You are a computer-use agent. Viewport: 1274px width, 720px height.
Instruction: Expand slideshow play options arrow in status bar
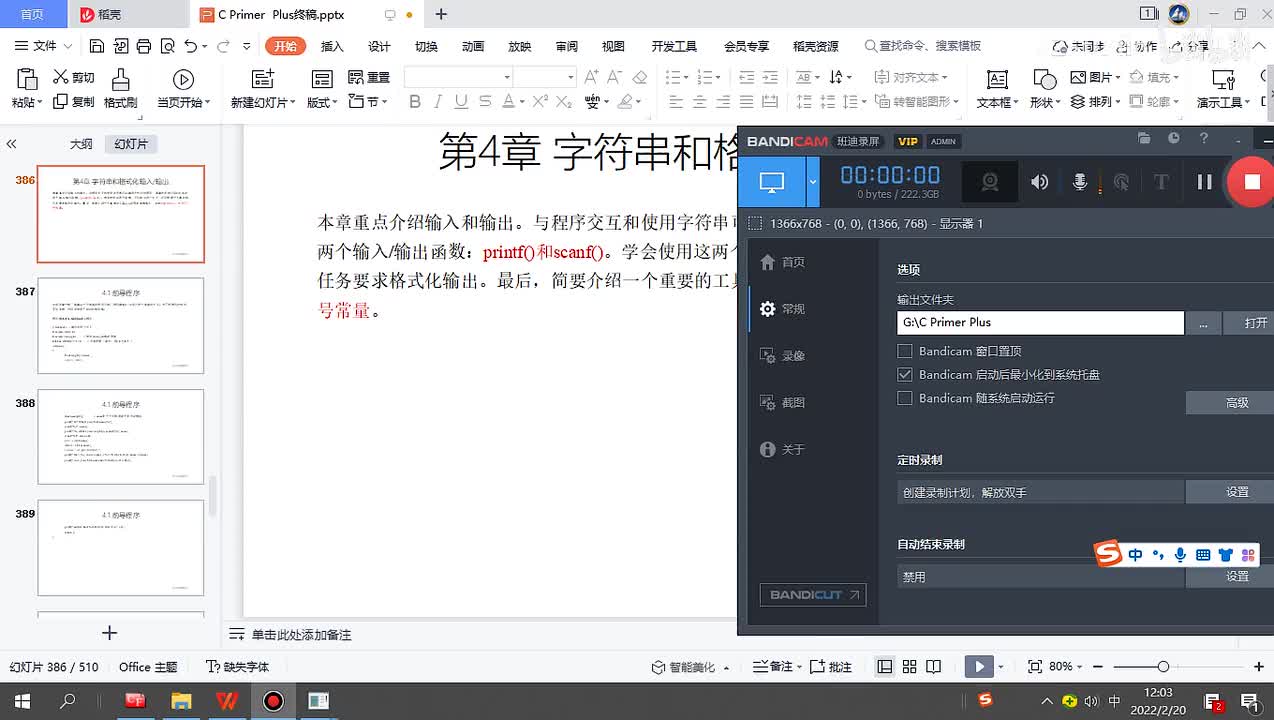click(x=1001, y=666)
